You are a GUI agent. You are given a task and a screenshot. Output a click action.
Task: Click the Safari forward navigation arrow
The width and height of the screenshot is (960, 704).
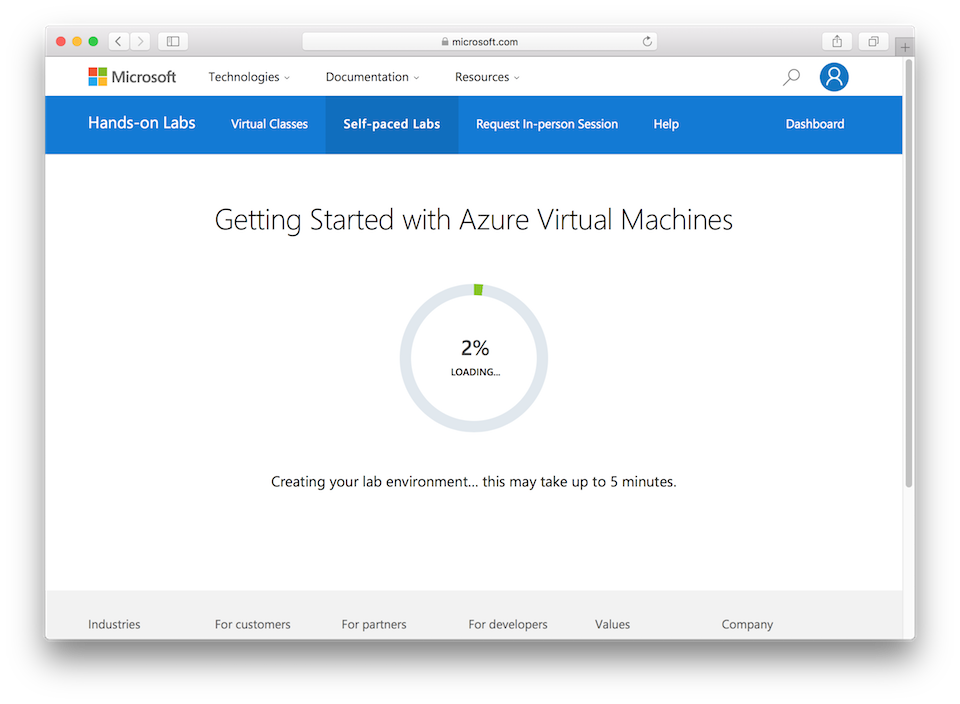pyautogui.click(x=140, y=41)
